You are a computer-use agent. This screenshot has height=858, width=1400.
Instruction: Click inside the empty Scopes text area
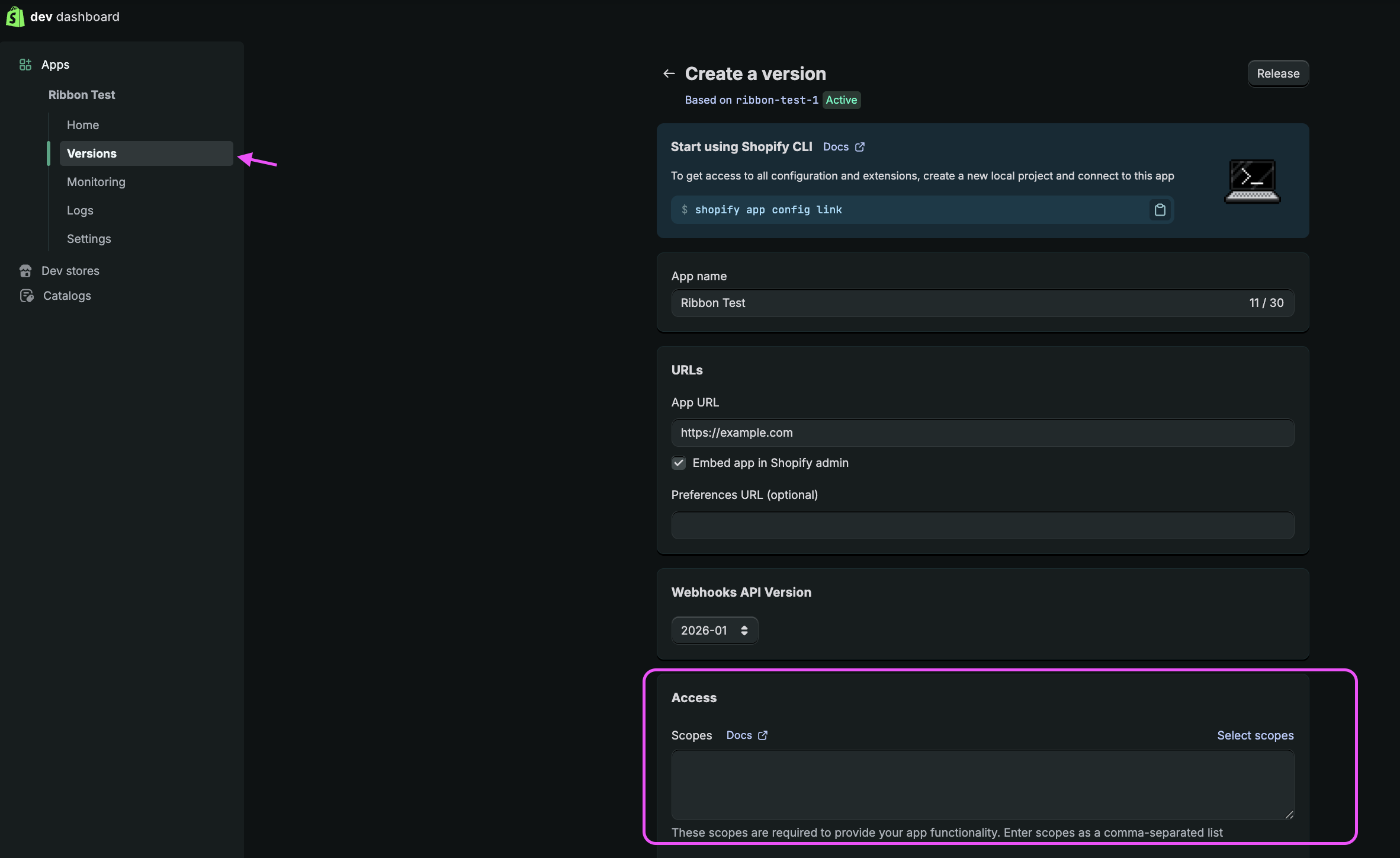pyautogui.click(x=981, y=785)
